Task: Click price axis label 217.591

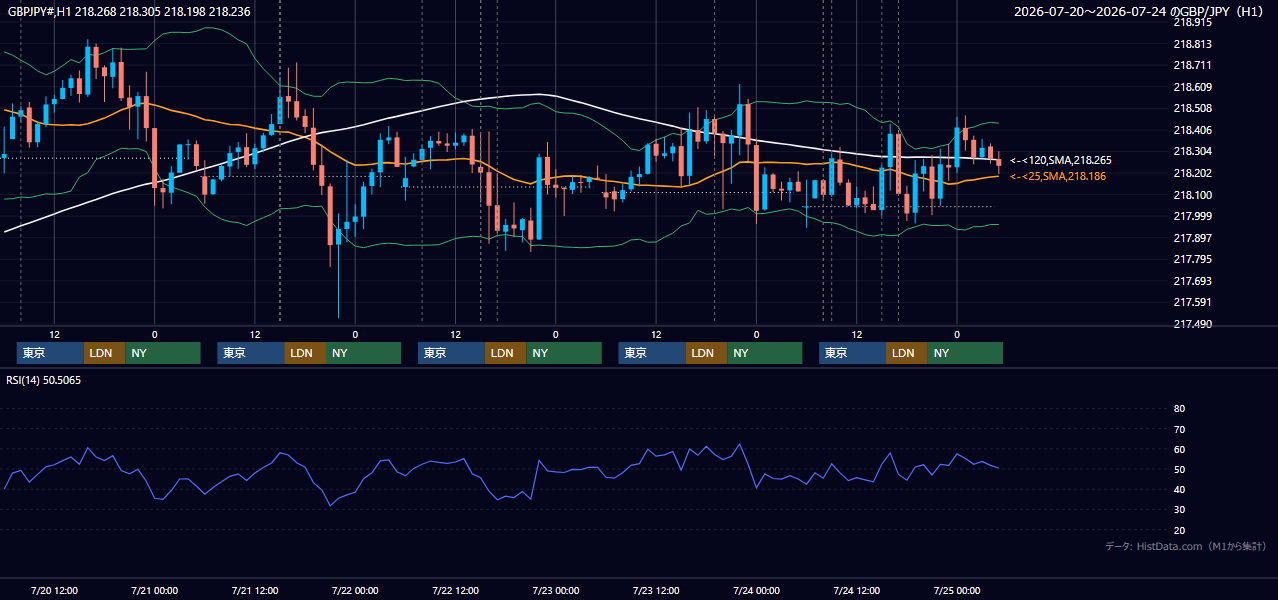Action: pyautogui.click(x=1192, y=302)
